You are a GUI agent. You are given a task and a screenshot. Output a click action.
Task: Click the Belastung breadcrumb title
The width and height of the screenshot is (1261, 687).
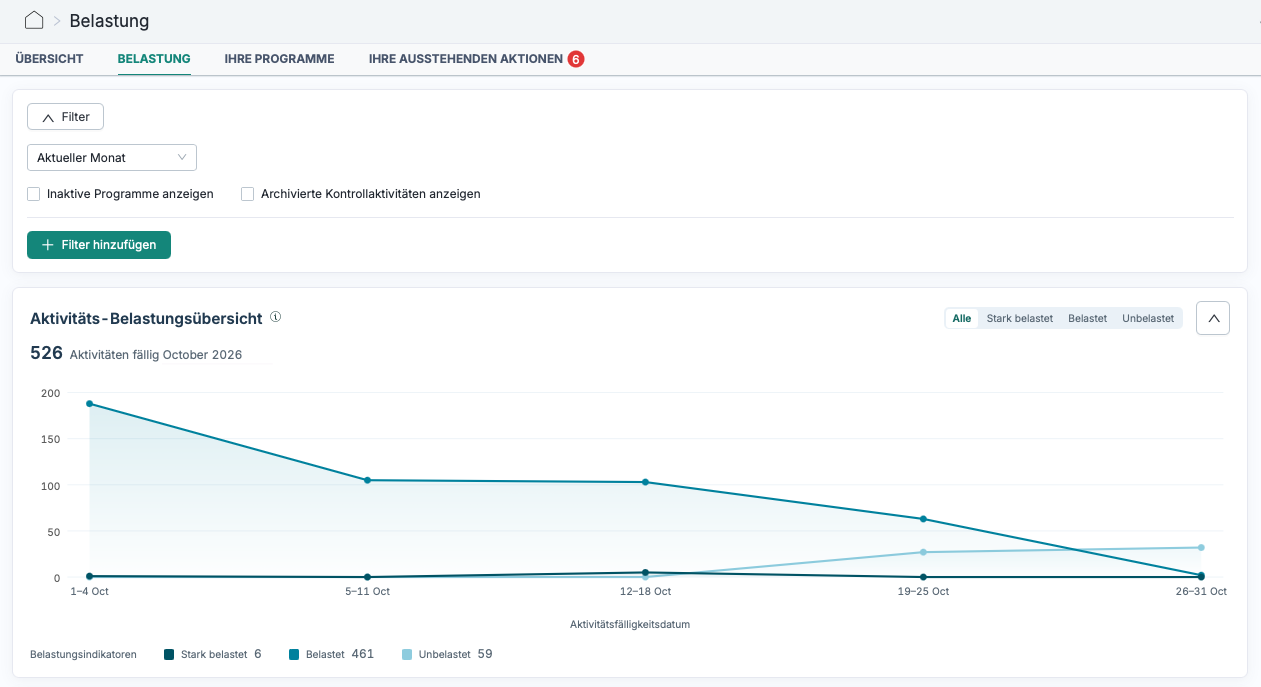click(x=110, y=21)
